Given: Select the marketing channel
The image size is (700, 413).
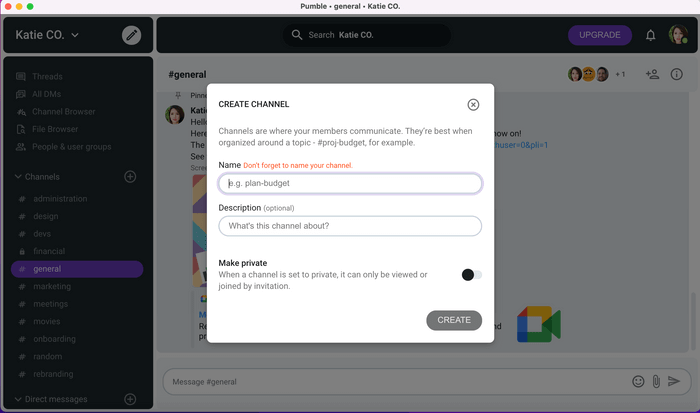Looking at the screenshot, I should 77,286.
